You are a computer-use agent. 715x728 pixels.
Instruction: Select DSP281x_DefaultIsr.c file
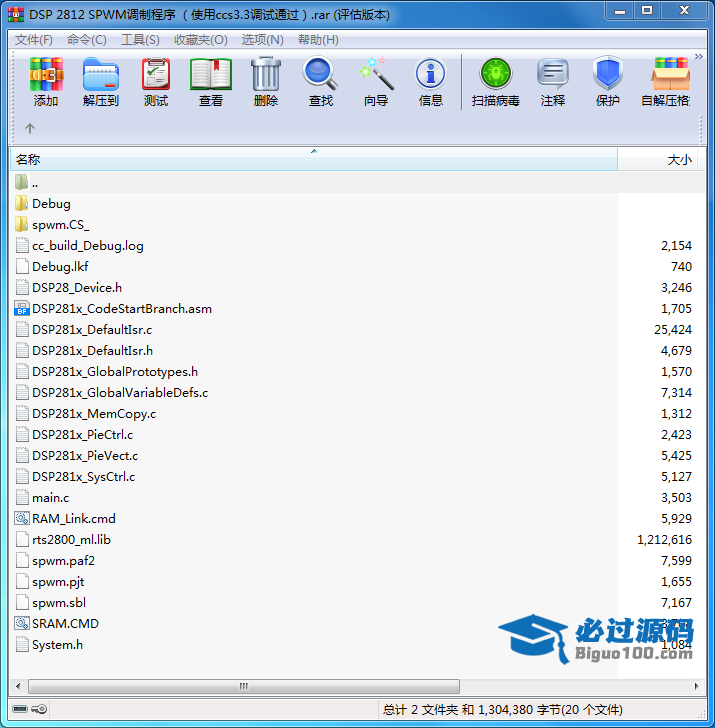[92, 330]
